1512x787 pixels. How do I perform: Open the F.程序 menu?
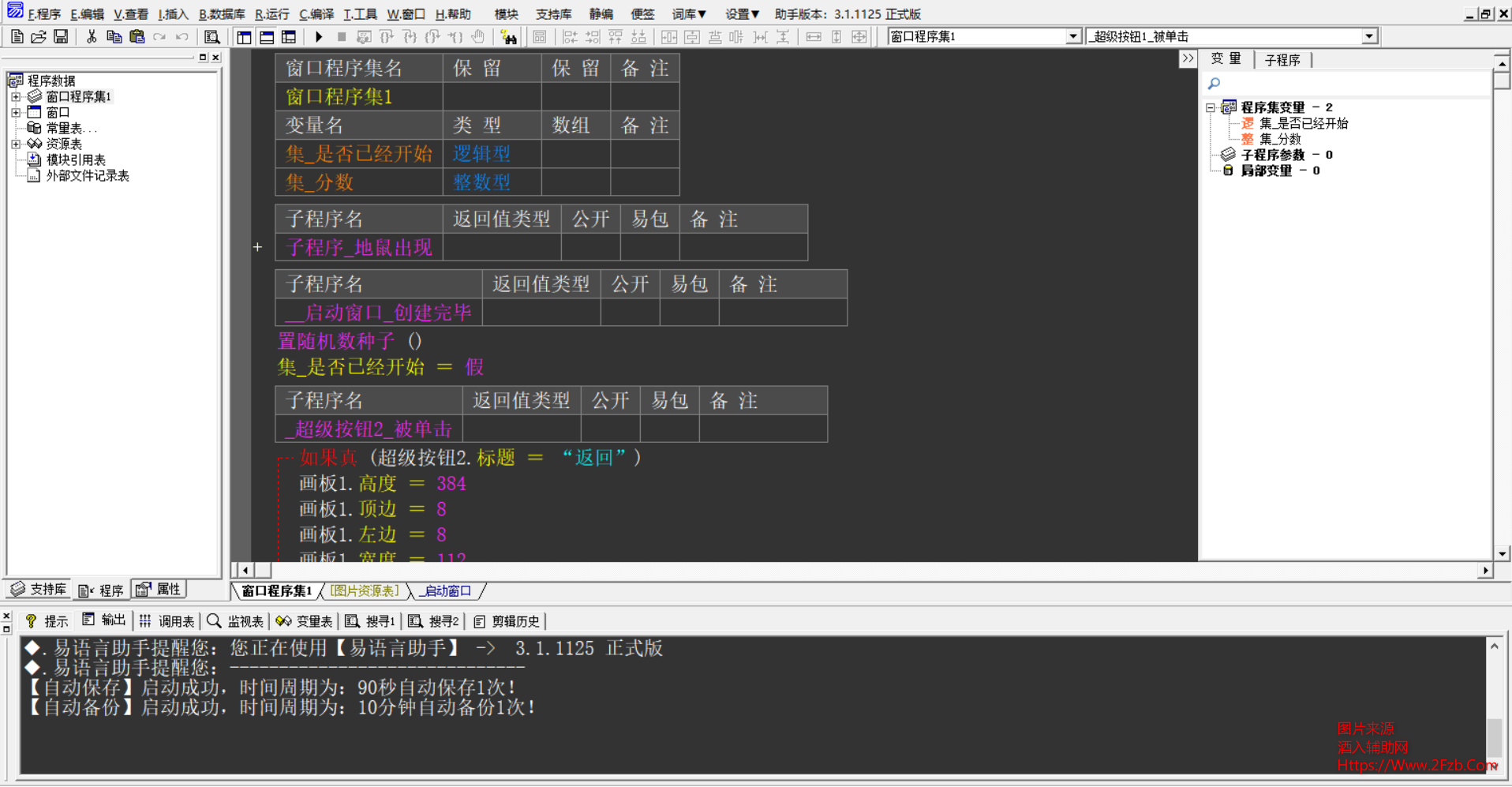click(x=44, y=13)
